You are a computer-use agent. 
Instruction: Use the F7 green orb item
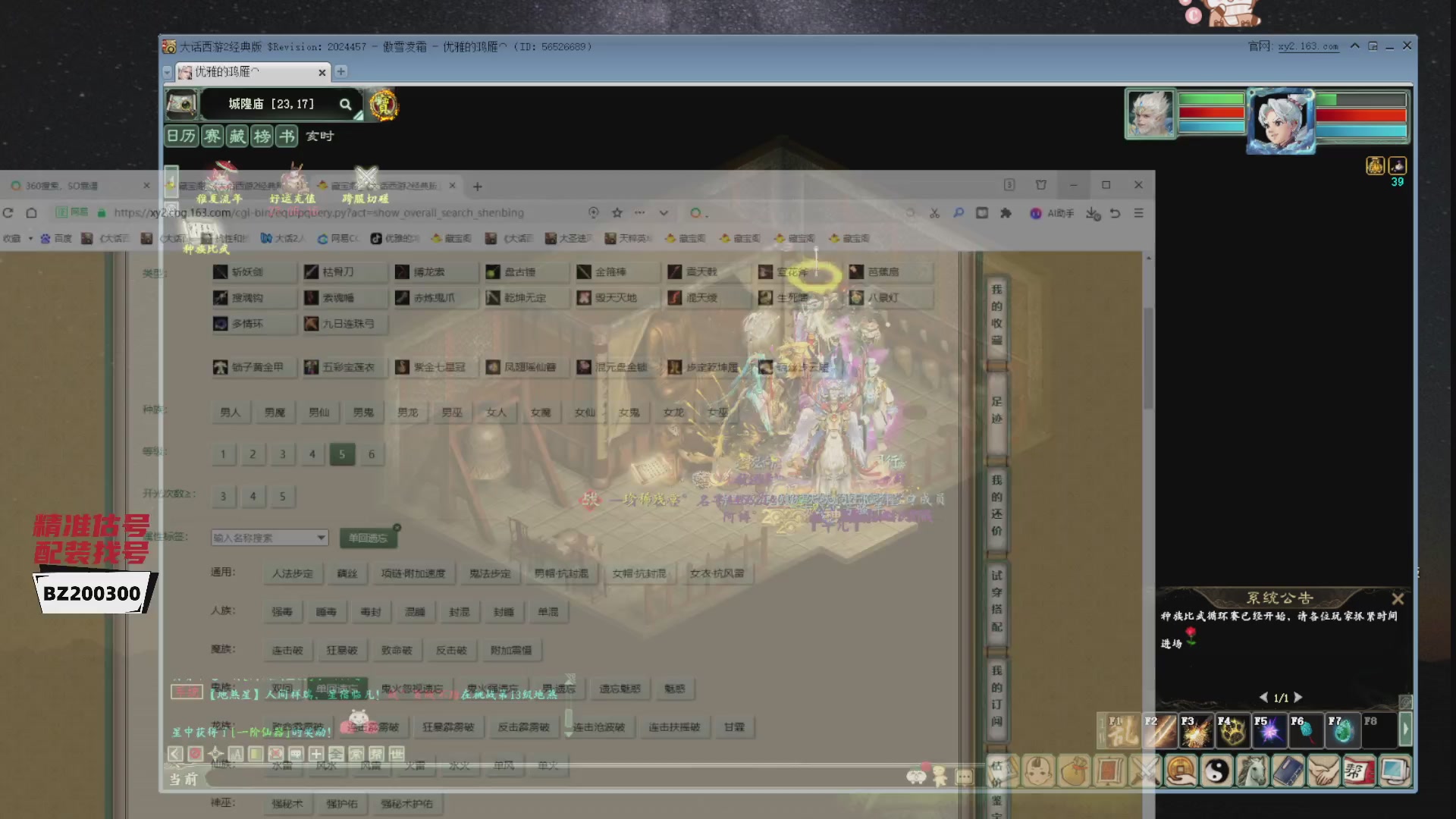point(1342,730)
